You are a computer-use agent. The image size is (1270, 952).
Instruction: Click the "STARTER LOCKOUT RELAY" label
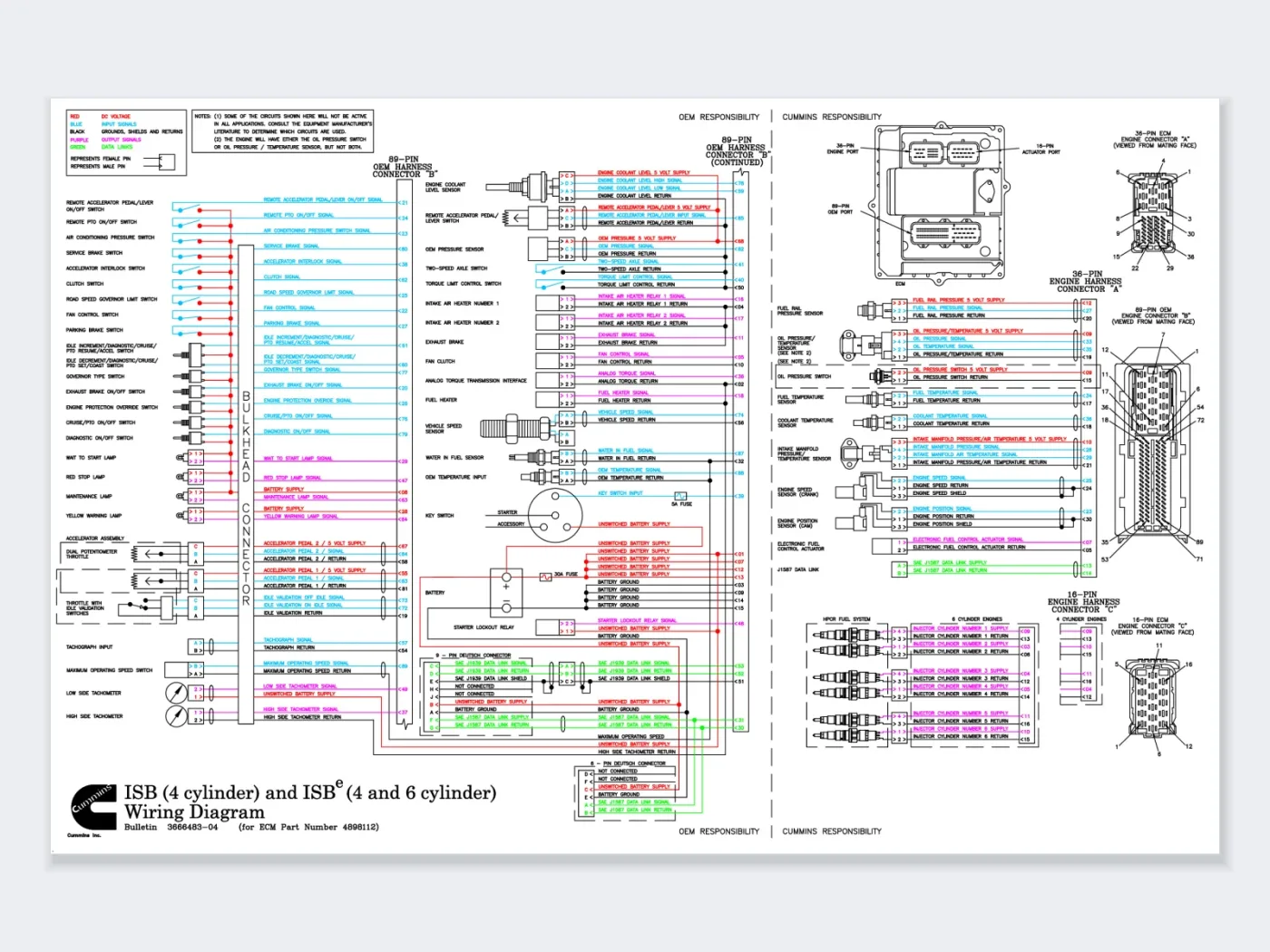(x=484, y=627)
